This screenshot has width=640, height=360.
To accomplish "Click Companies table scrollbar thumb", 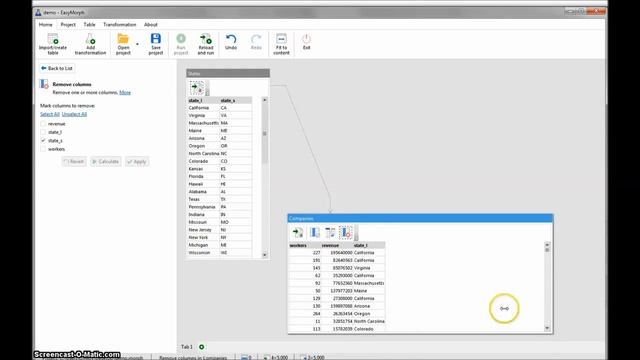I will pos(547,250).
